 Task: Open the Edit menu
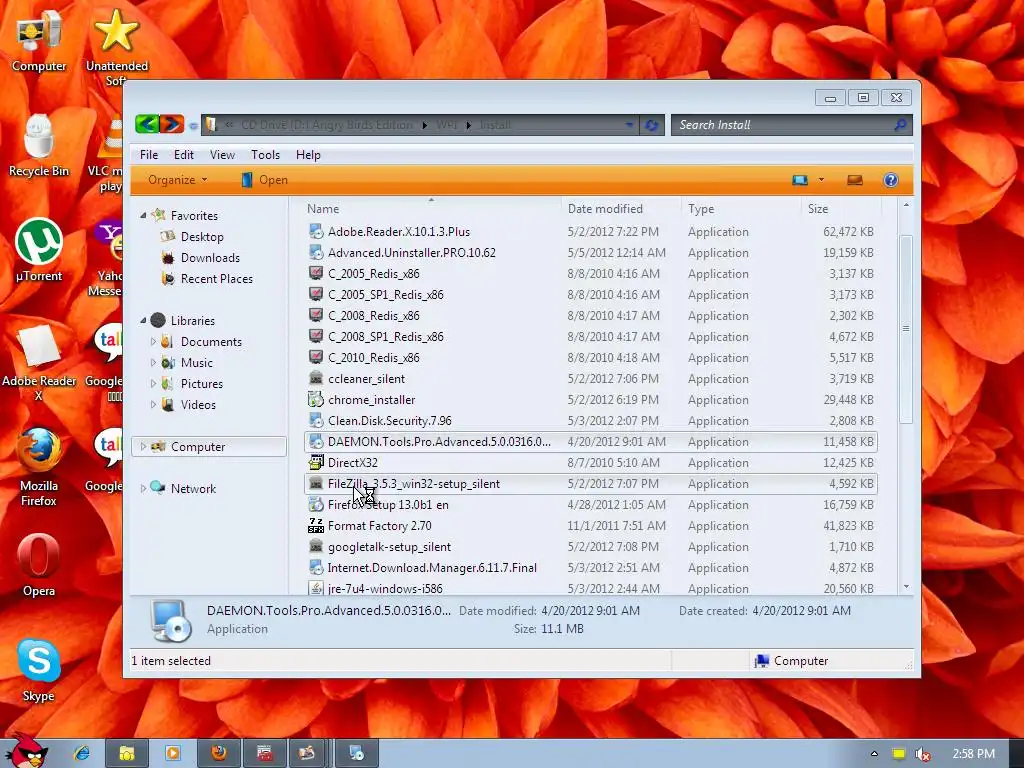pos(184,155)
